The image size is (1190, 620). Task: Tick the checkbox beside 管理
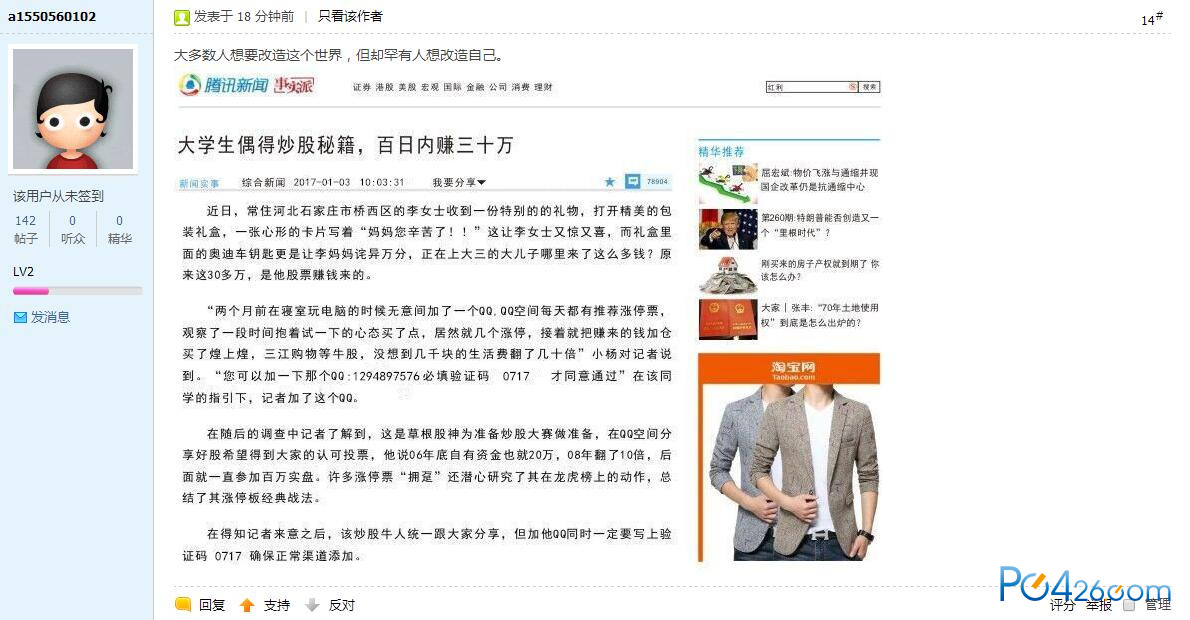tap(1129, 605)
